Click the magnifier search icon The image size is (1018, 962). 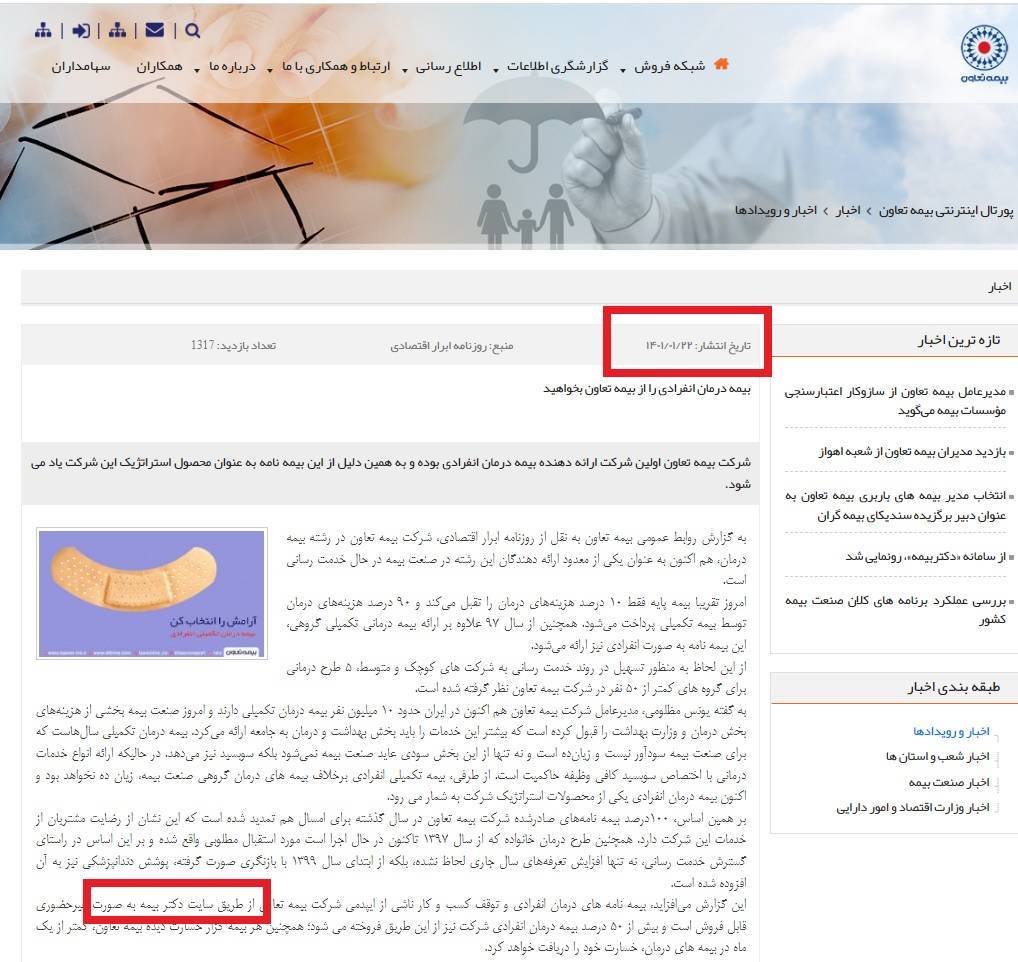[x=192, y=31]
